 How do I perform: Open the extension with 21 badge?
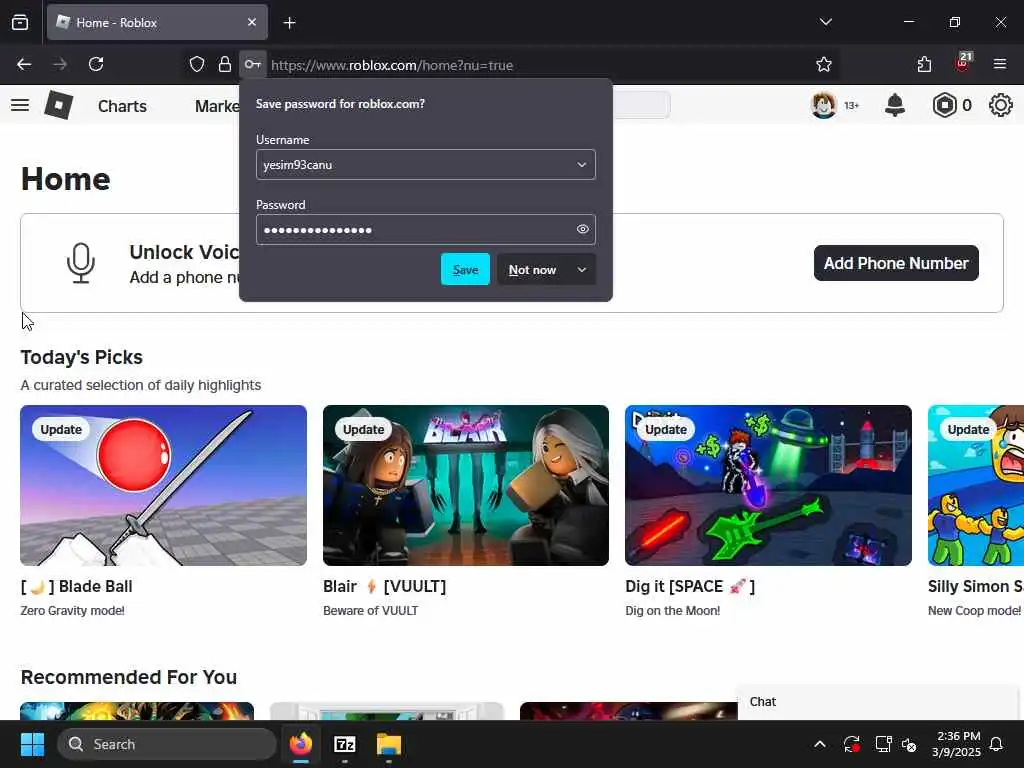(963, 63)
